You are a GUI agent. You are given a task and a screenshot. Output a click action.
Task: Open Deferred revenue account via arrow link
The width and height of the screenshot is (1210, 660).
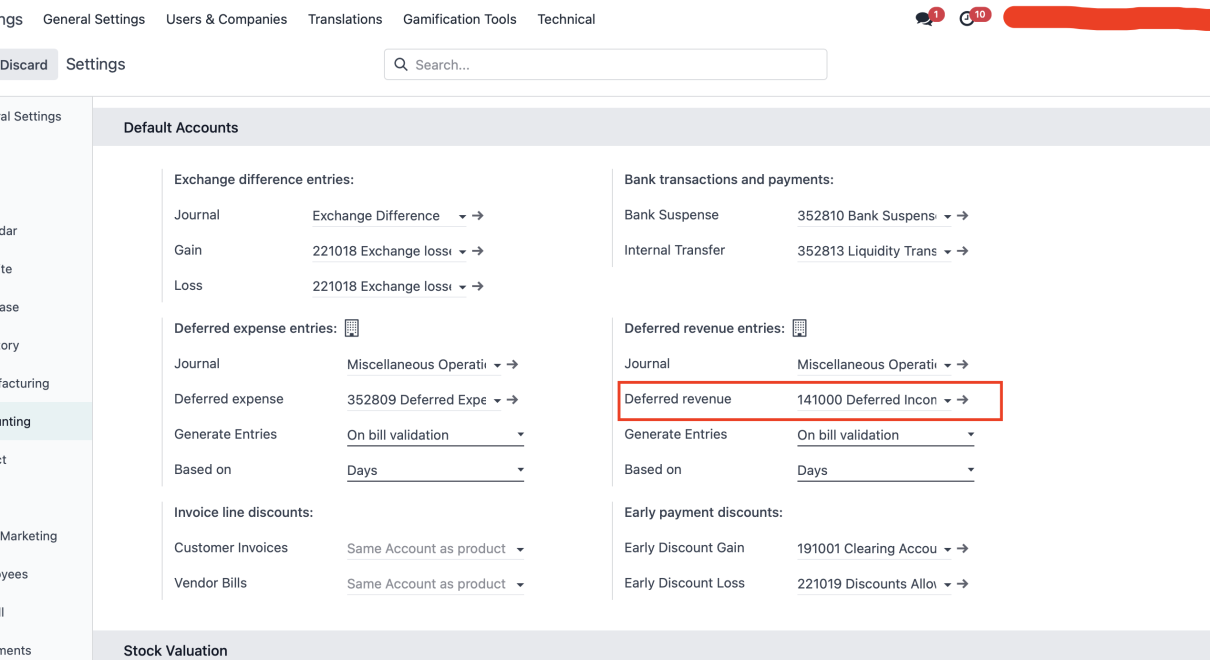tap(962, 400)
